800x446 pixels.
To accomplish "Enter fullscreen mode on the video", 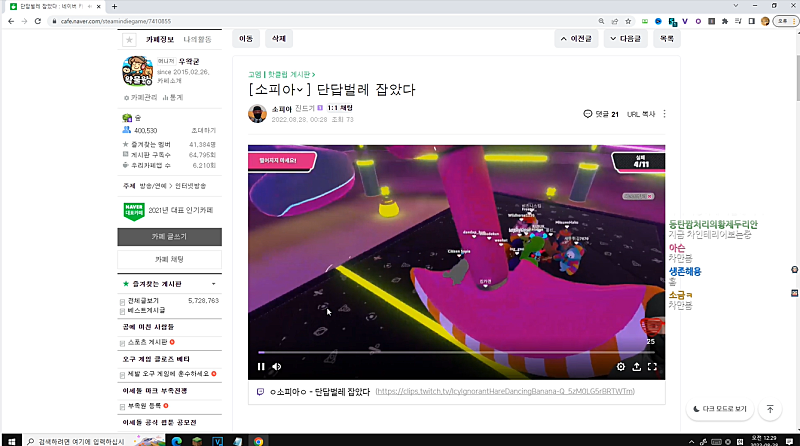I will tap(652, 366).
